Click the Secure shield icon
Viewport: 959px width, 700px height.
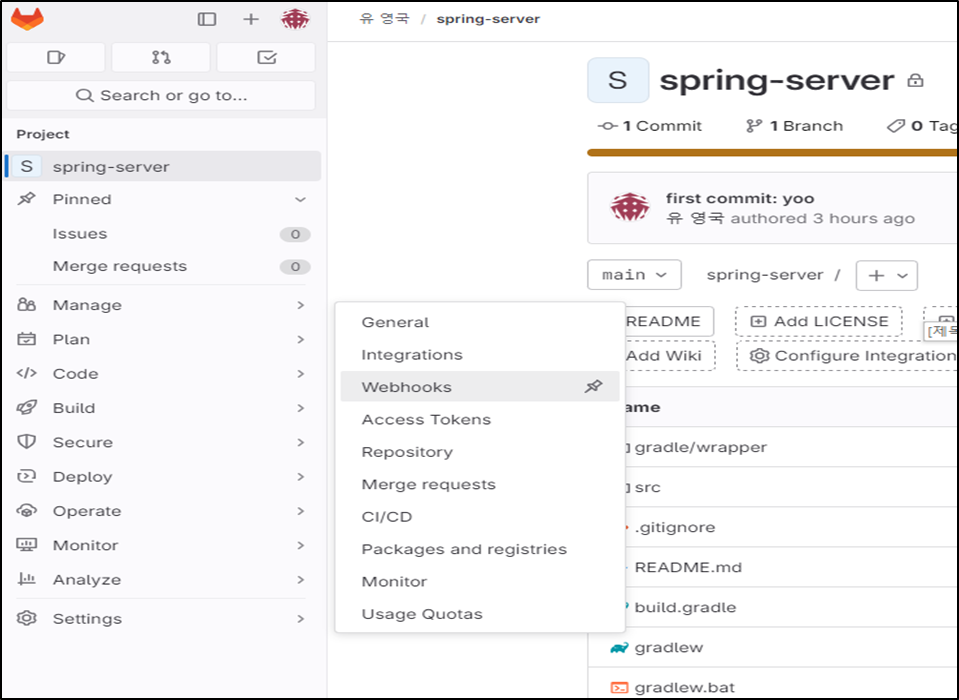tap(26, 441)
